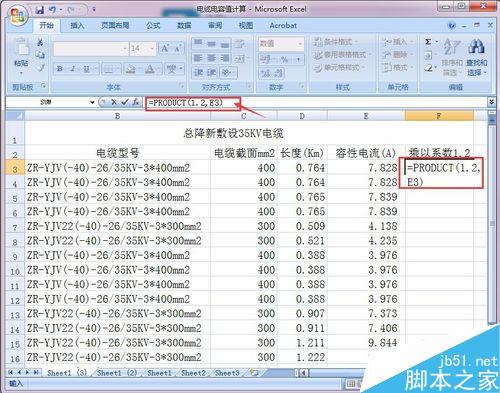Go to first sheet with navigation arrow
Screen dimensions: 500x393
(11, 372)
